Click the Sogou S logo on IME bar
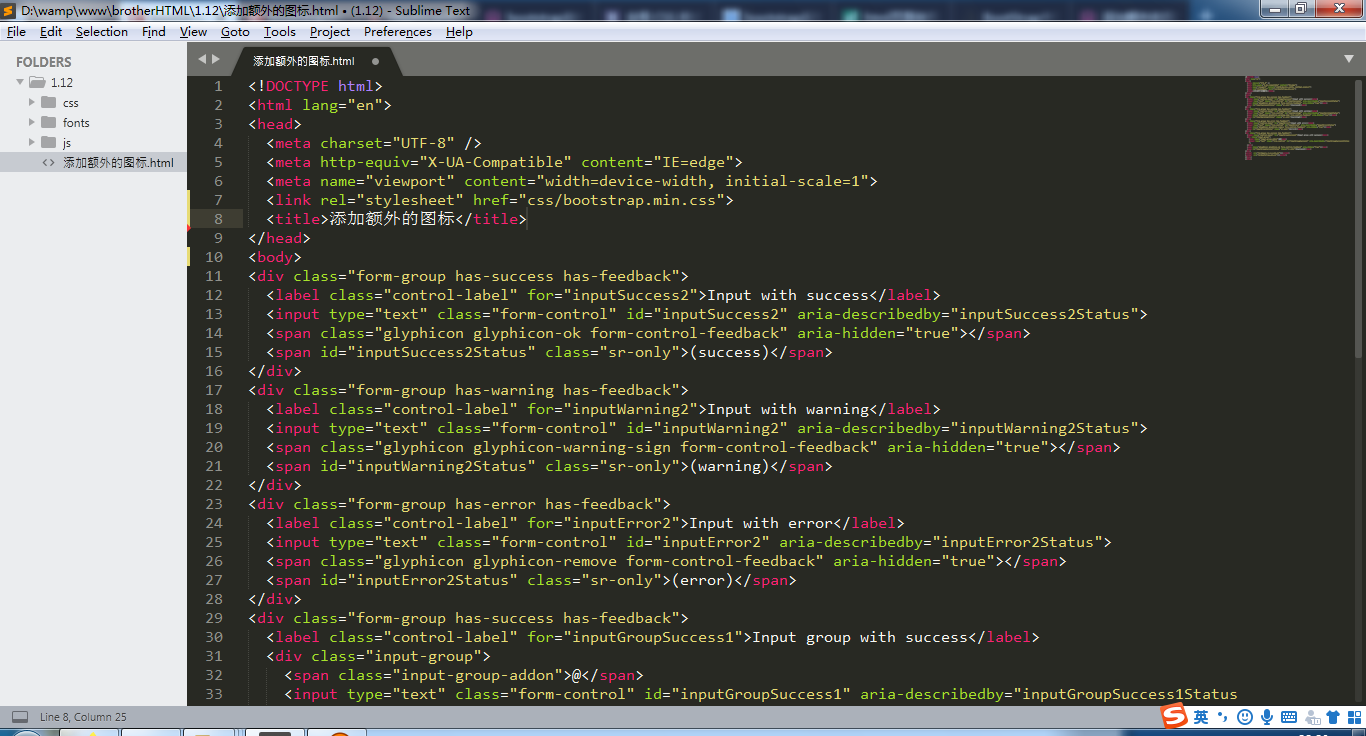Viewport: 1366px width, 736px height. (1174, 716)
